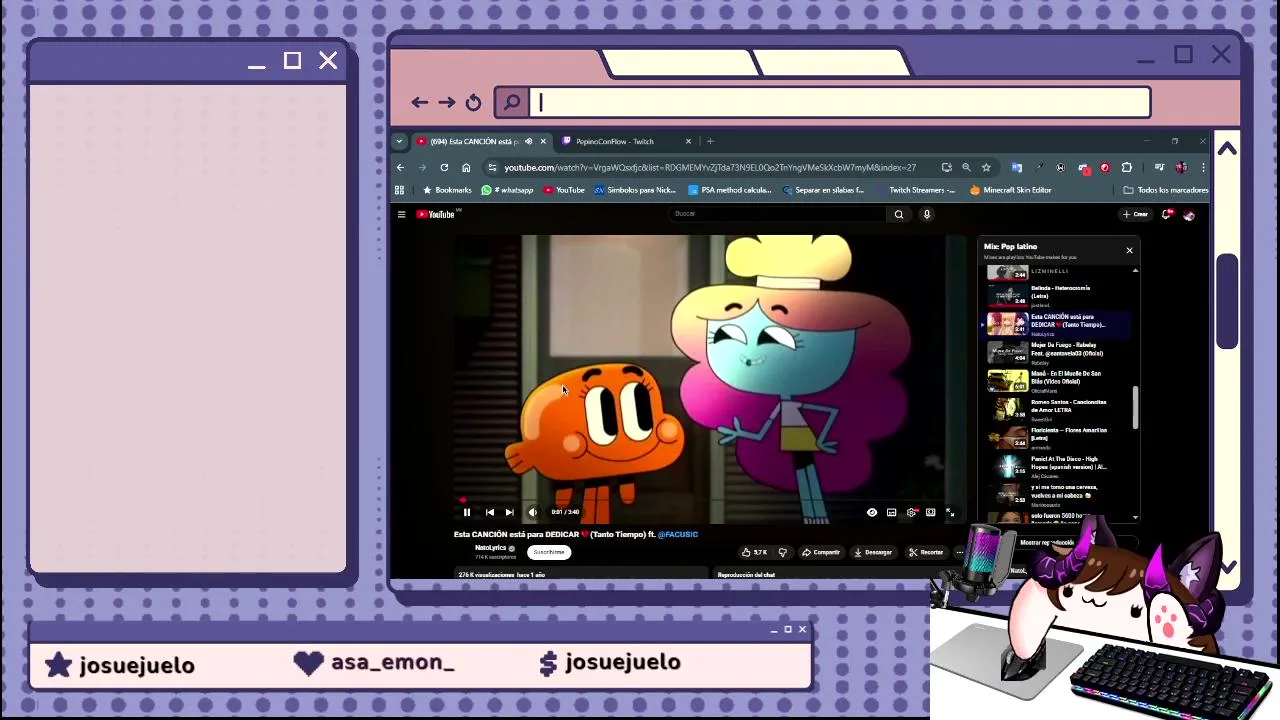Click the playlist scrollbar down arrow

(x=1135, y=517)
